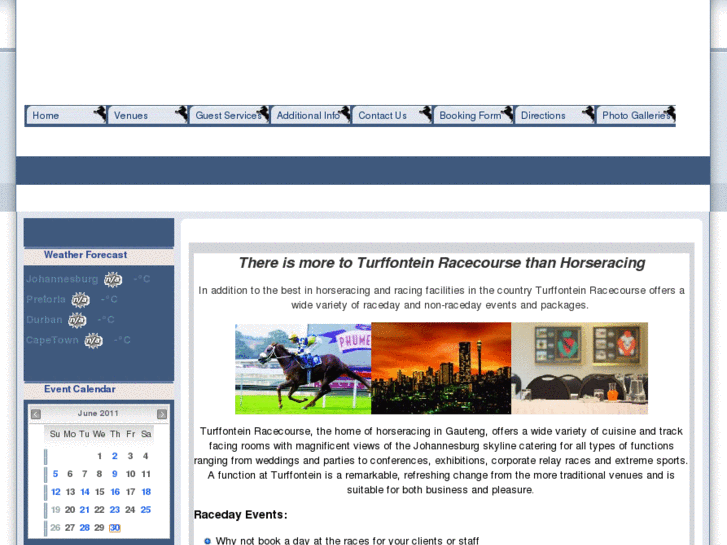Click the Durban weather n/a icon
This screenshot has width=727, height=545.
coord(77,320)
